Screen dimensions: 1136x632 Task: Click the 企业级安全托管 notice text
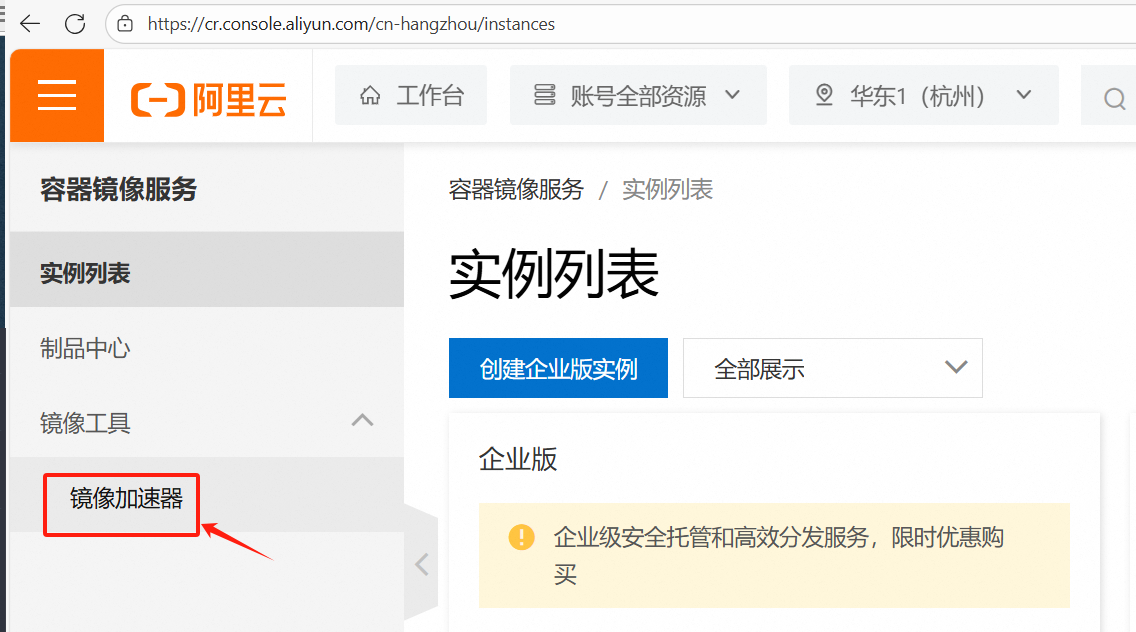pyautogui.click(x=778, y=556)
